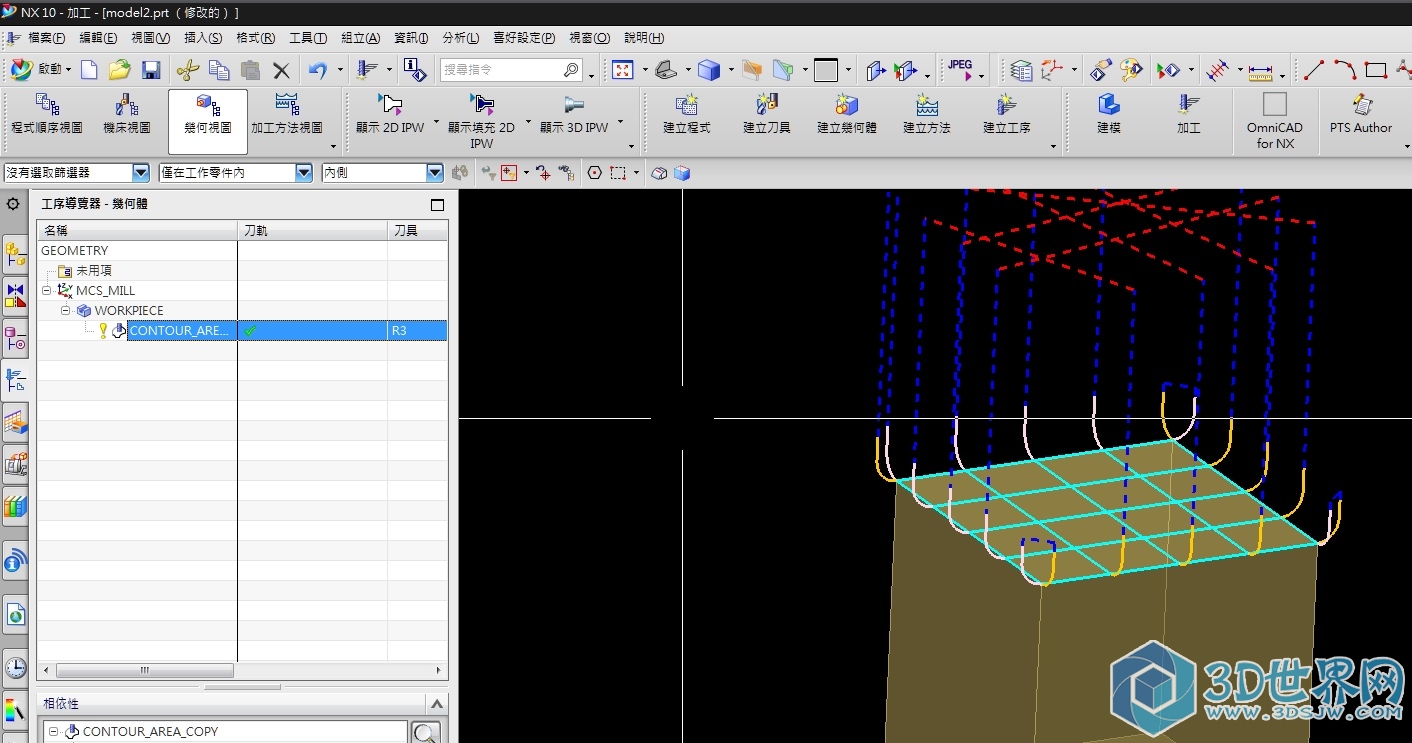Open the 檔案(F) menu

click(46, 38)
